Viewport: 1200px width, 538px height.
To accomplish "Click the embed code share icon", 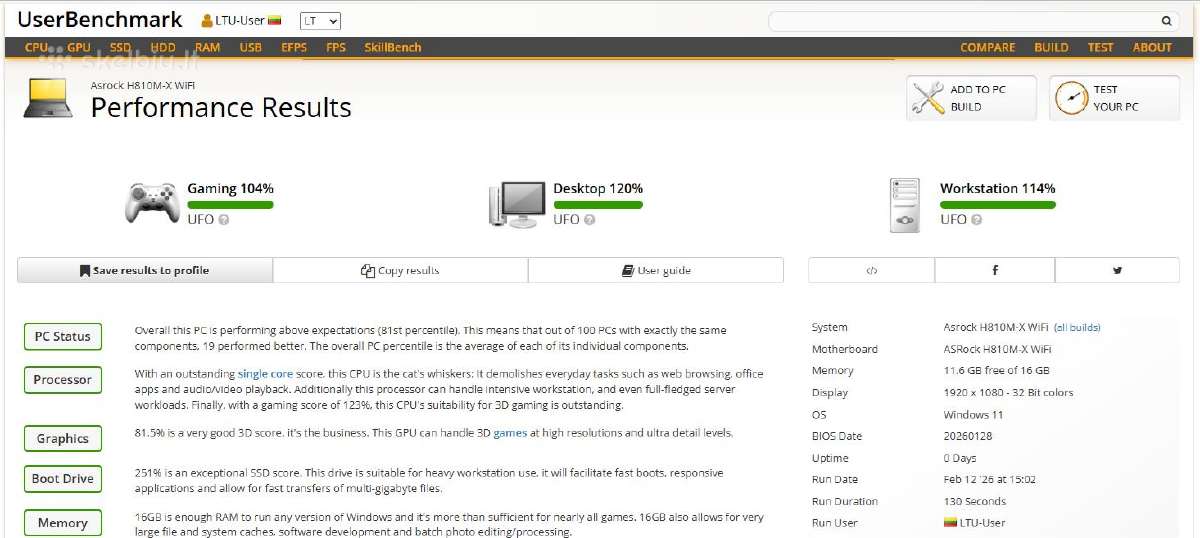I will [871, 270].
